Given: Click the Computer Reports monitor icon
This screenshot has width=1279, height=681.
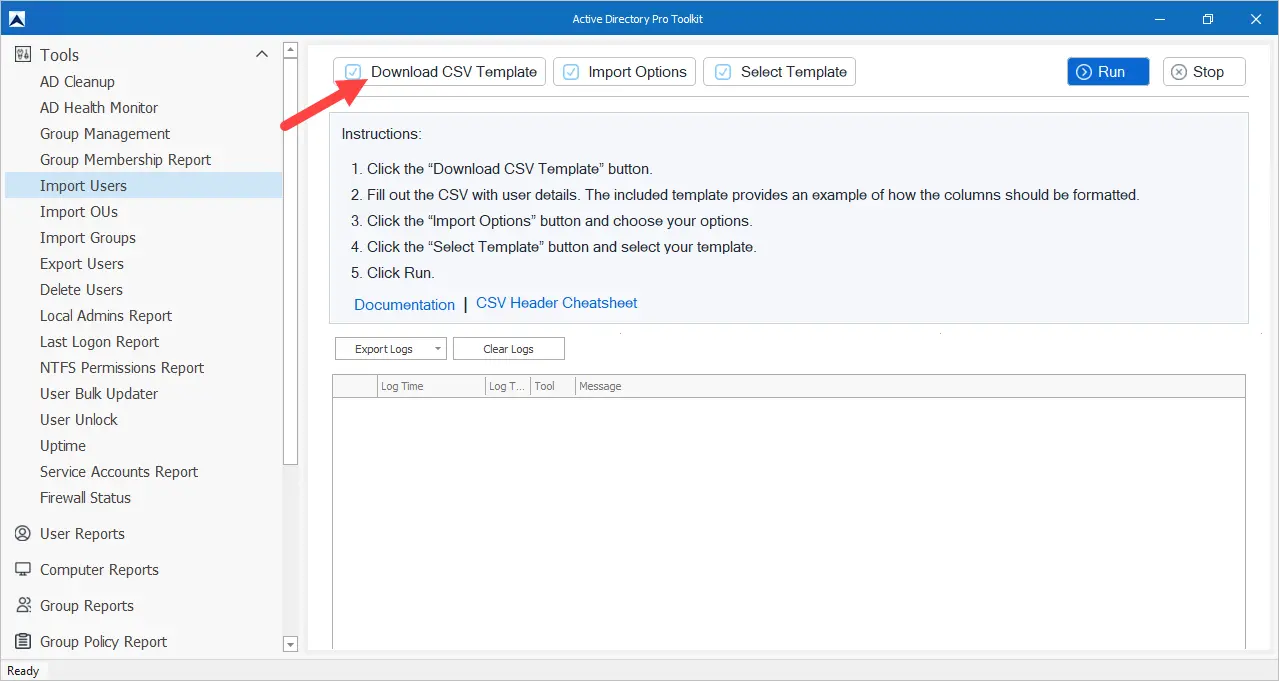Looking at the screenshot, I should pyautogui.click(x=23, y=570).
